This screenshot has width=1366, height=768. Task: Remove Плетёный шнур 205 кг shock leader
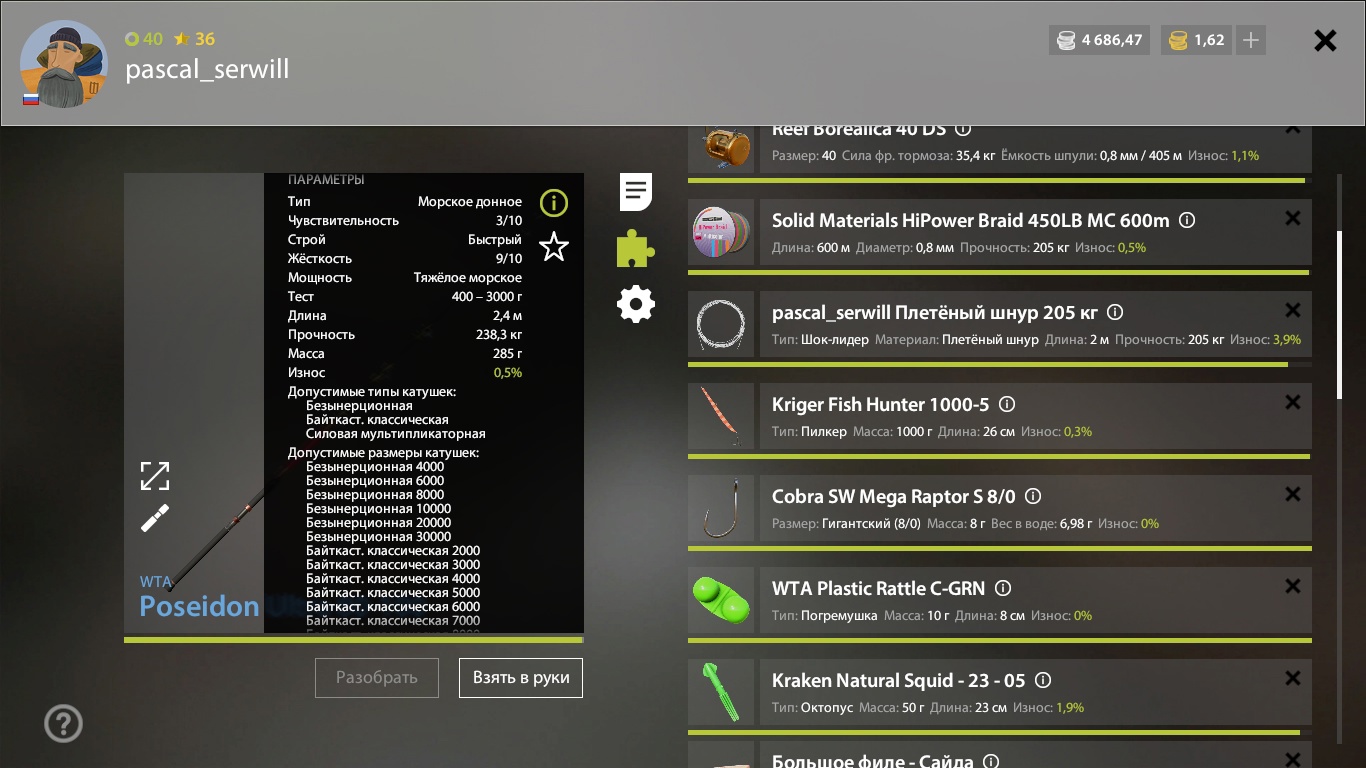pyautogui.click(x=1292, y=310)
